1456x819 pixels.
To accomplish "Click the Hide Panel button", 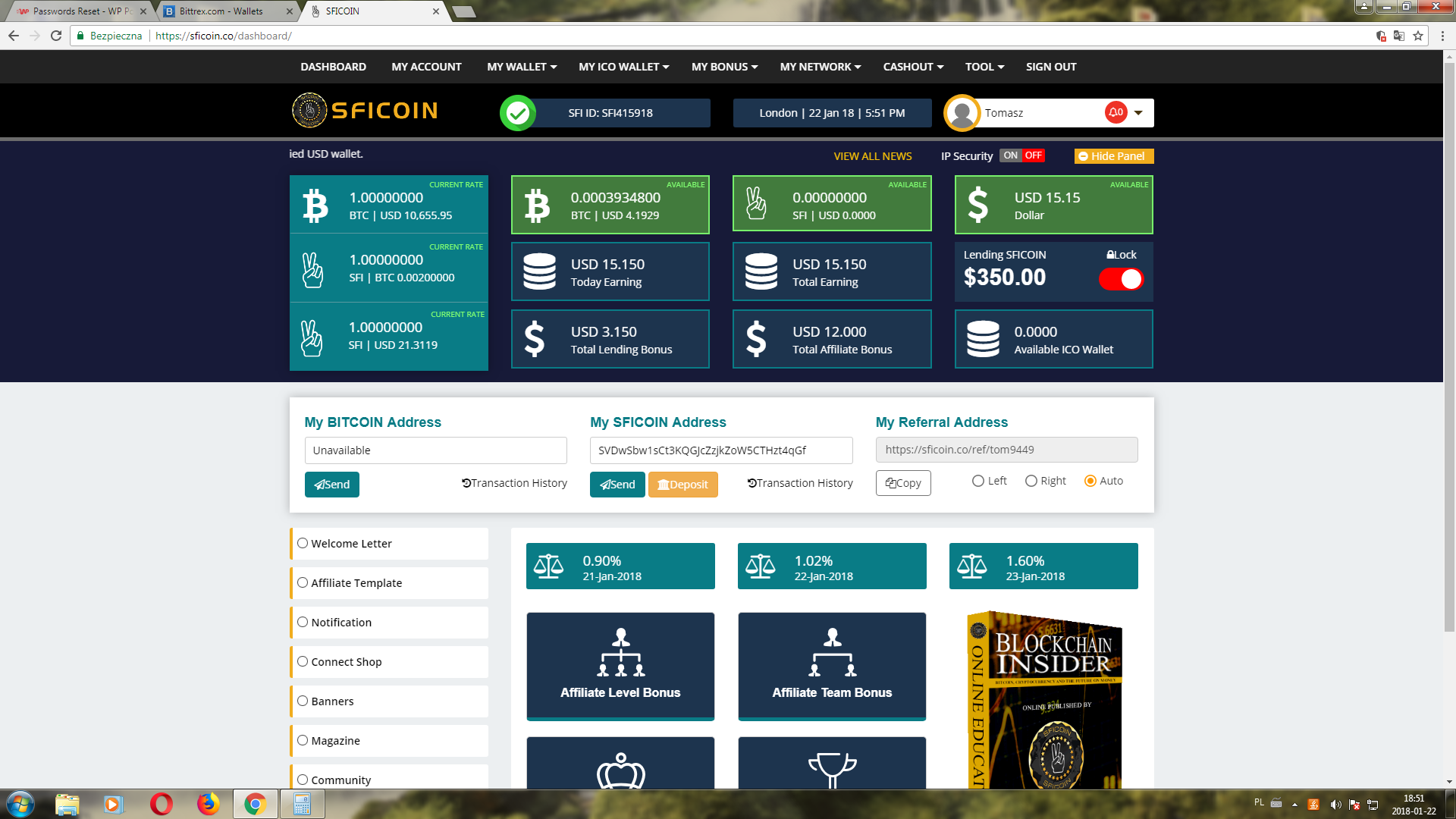I will pos(1114,156).
